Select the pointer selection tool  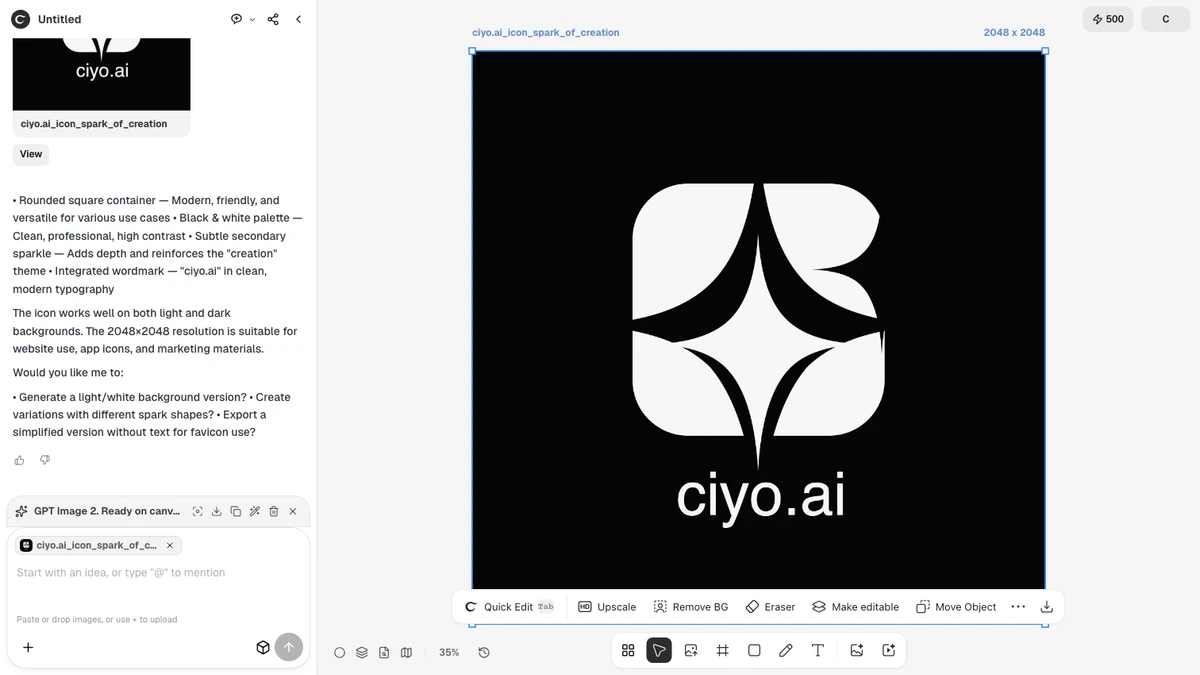point(659,650)
